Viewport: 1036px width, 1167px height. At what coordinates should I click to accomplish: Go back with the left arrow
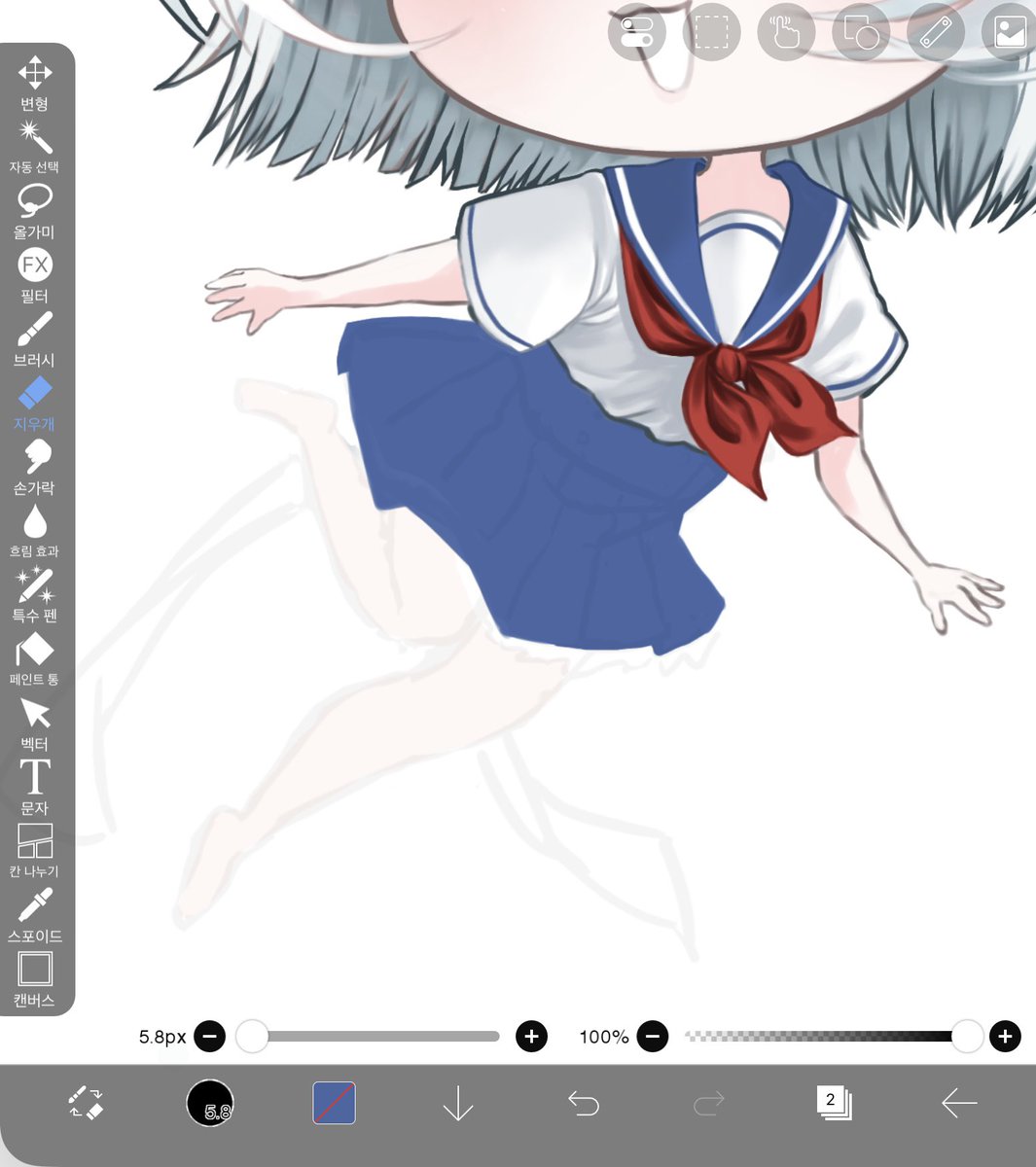pos(959,1103)
